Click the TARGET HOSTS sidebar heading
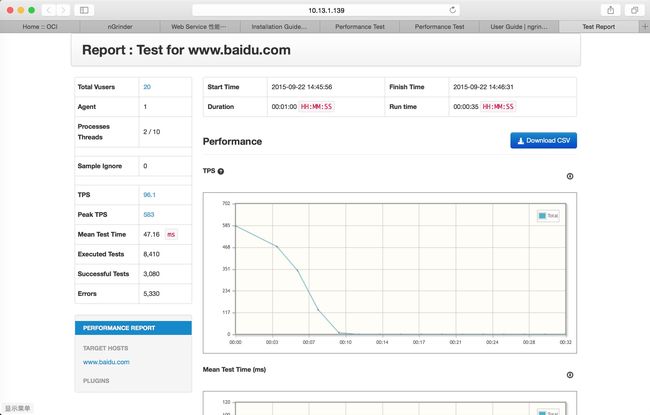This screenshot has height=415, width=650. coord(105,348)
